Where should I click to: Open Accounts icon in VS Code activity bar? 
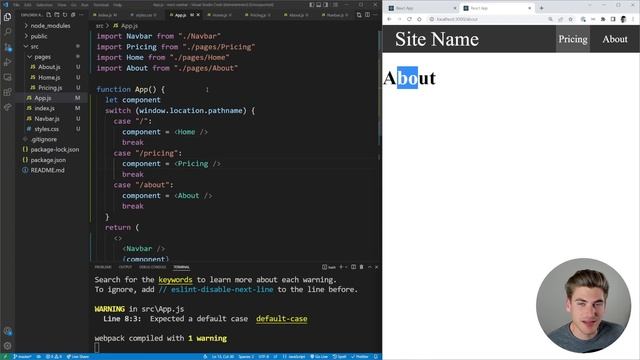click(x=7, y=331)
